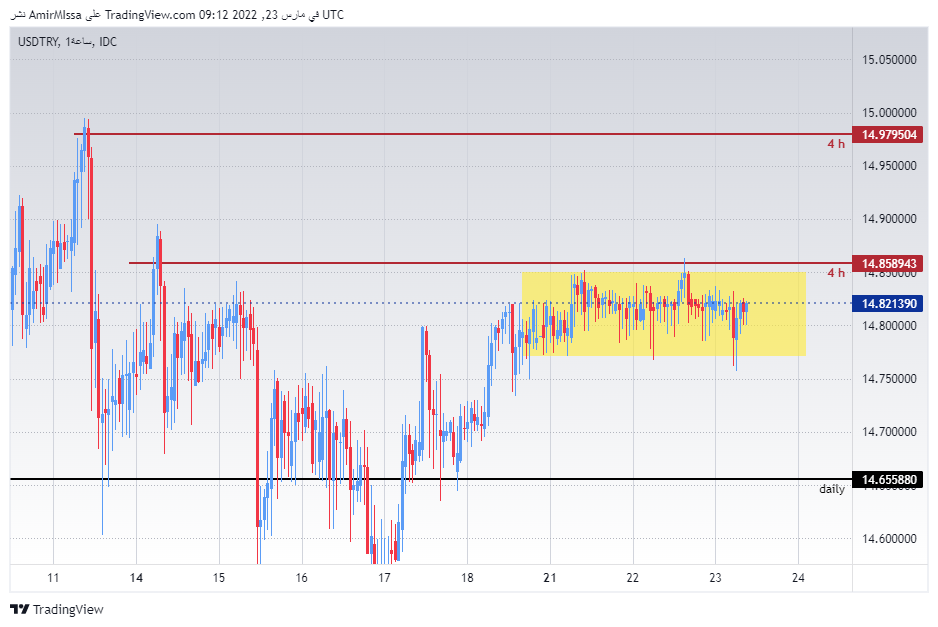Click the blue 14.821390 current price label
Screen dimensions: 938x627
point(888,303)
